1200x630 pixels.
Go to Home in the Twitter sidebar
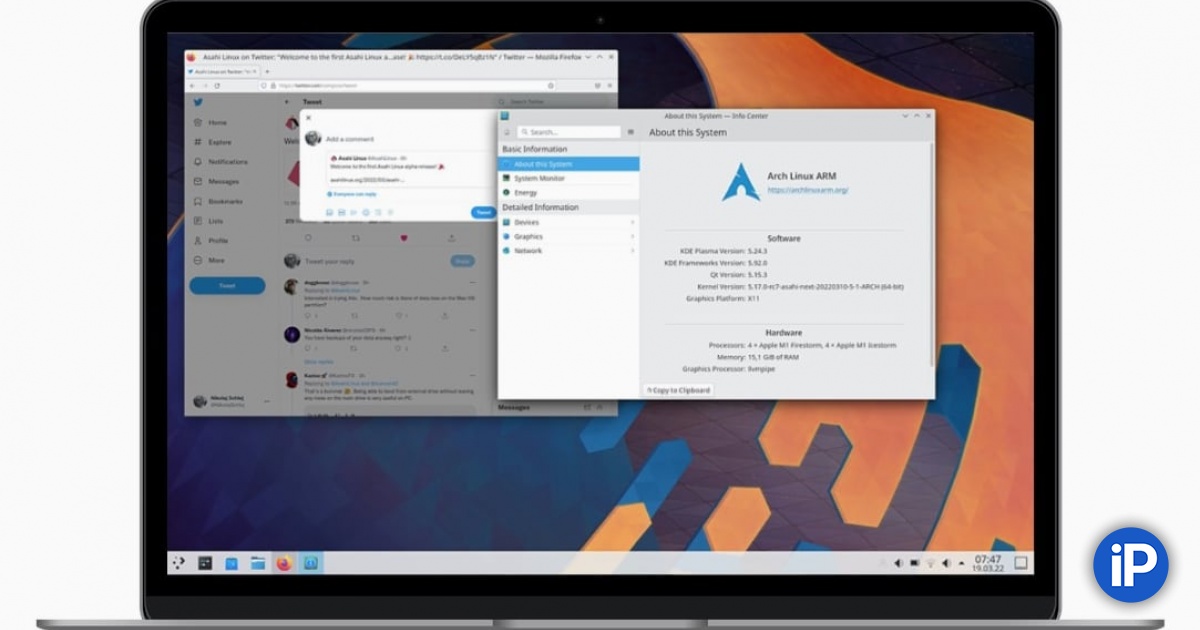click(212, 122)
